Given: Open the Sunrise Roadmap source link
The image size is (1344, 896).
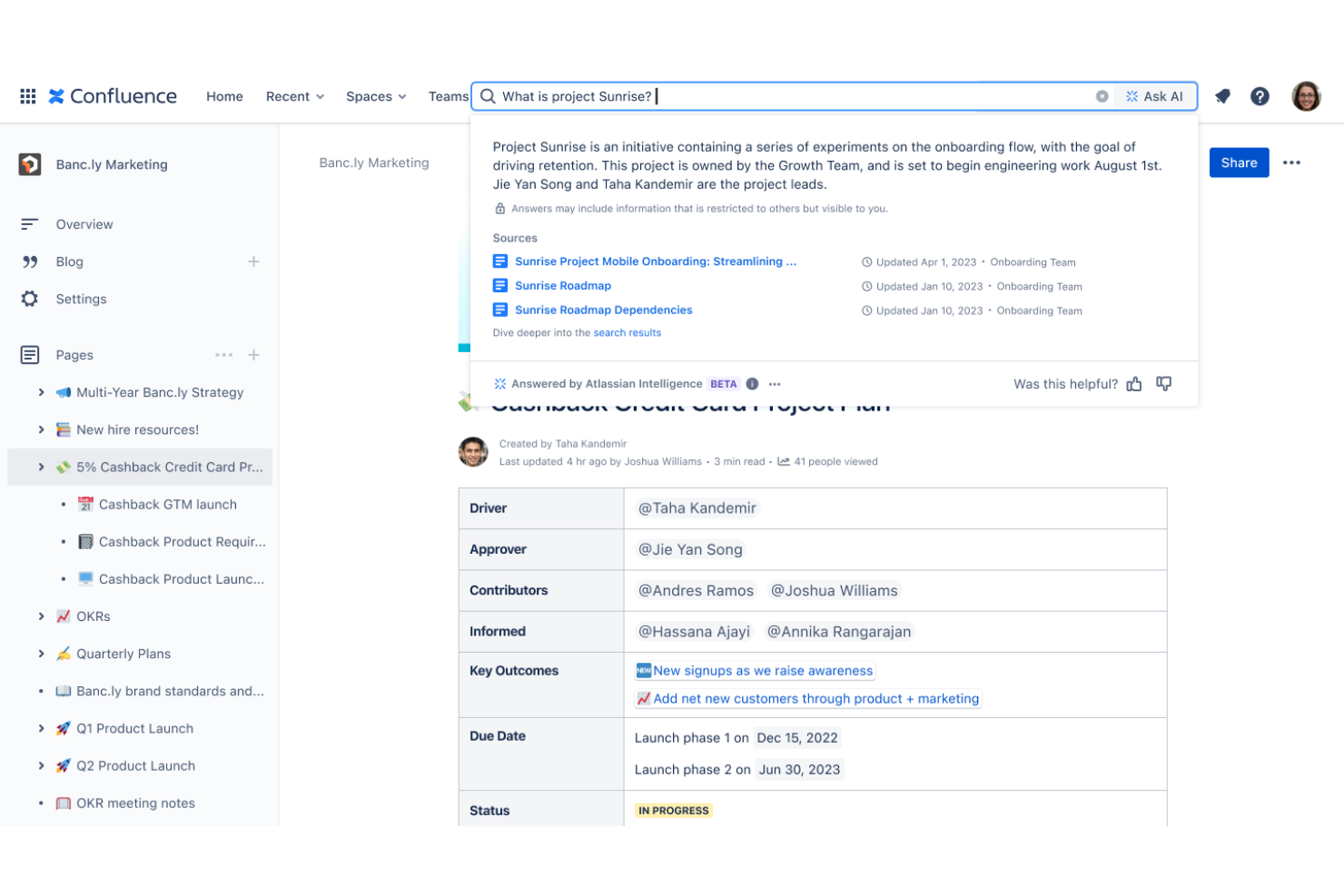Looking at the screenshot, I should pos(563,285).
